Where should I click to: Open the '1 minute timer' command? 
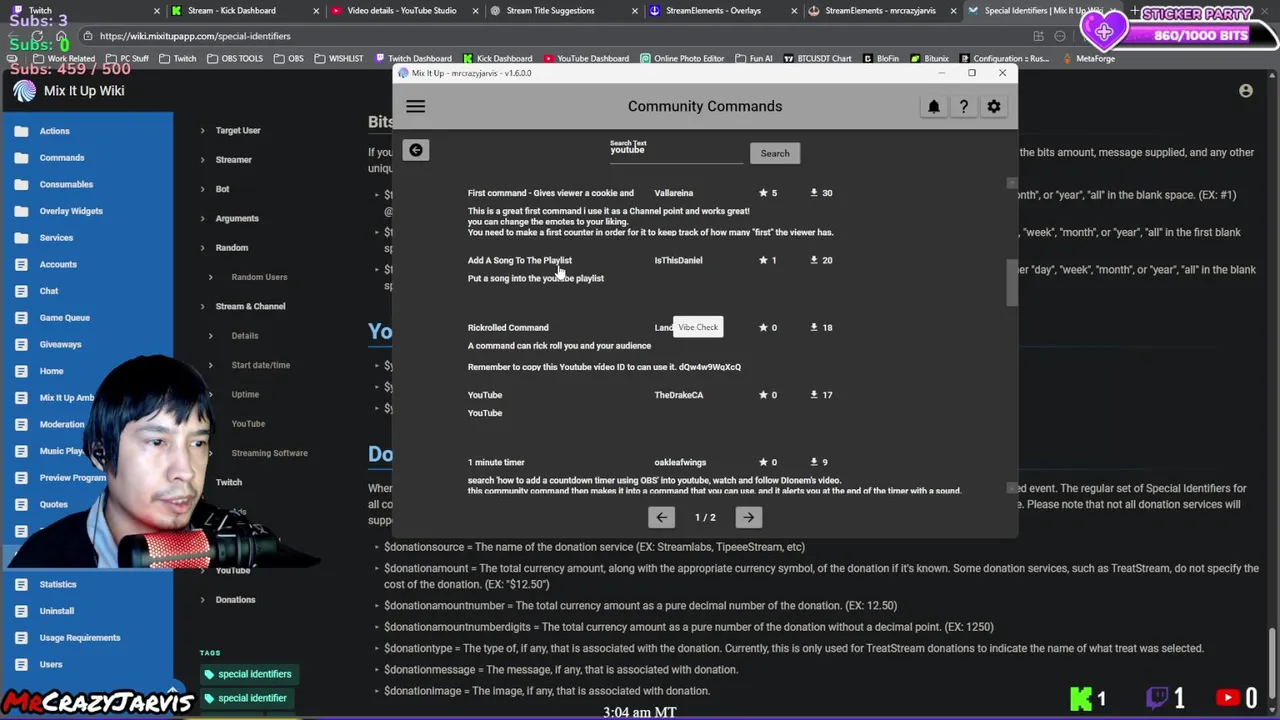pos(496,462)
